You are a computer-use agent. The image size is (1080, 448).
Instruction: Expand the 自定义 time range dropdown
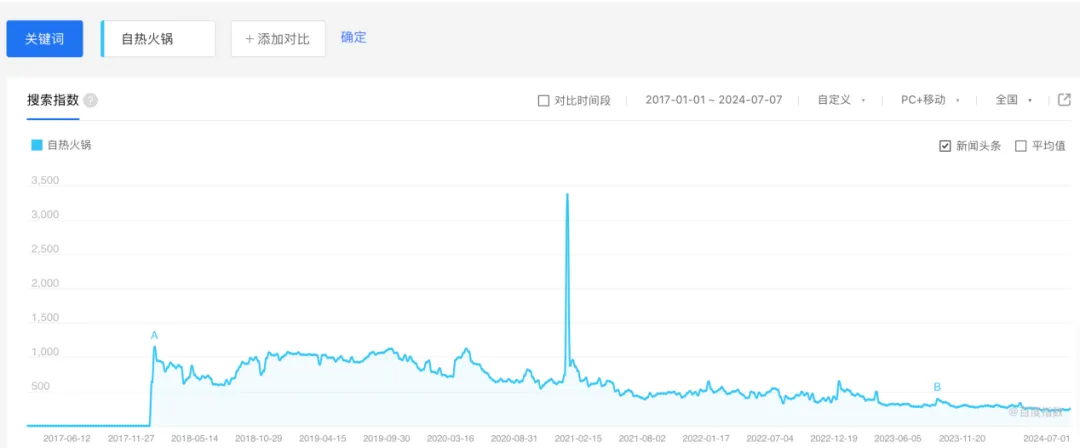click(x=840, y=100)
